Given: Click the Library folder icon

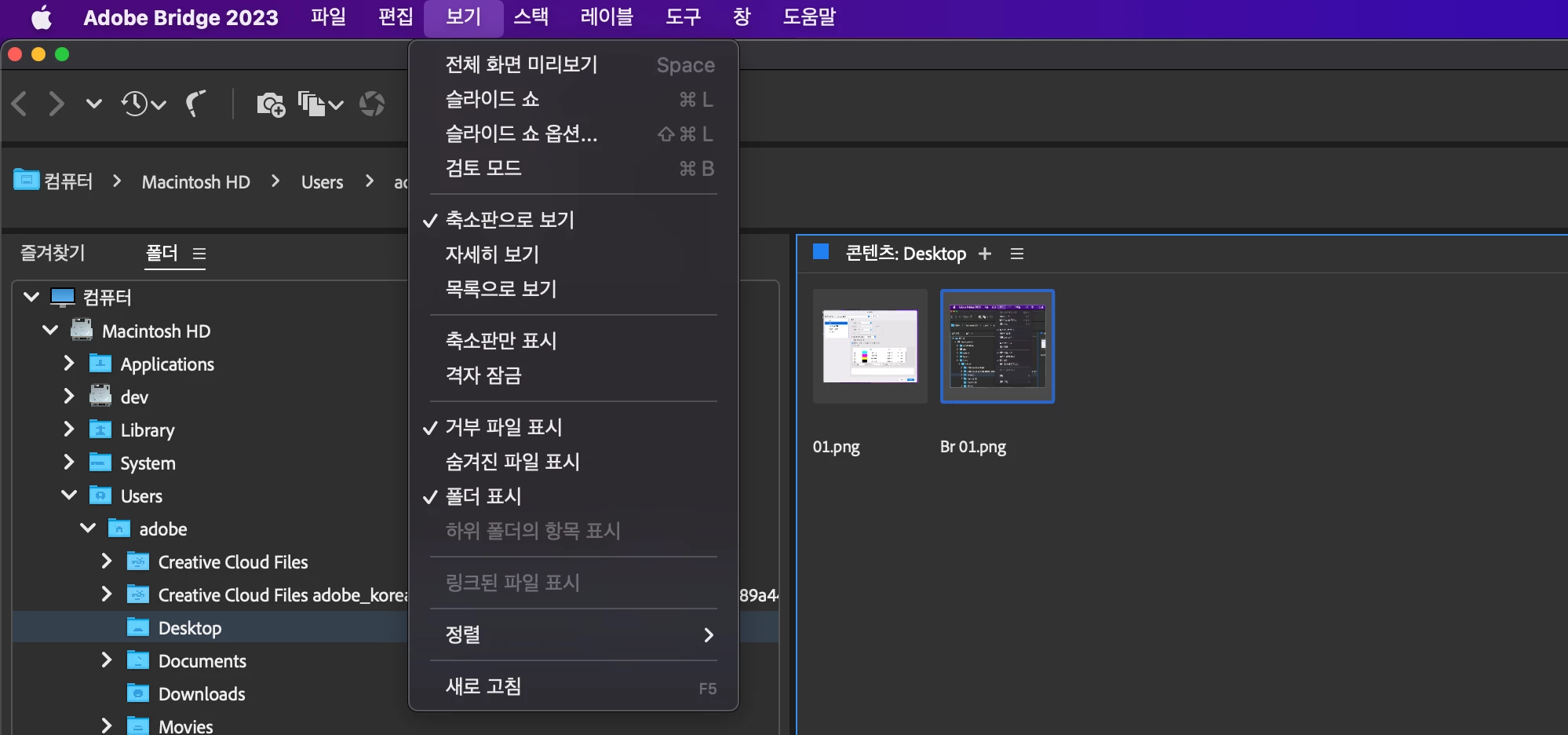Looking at the screenshot, I should pyautogui.click(x=100, y=429).
